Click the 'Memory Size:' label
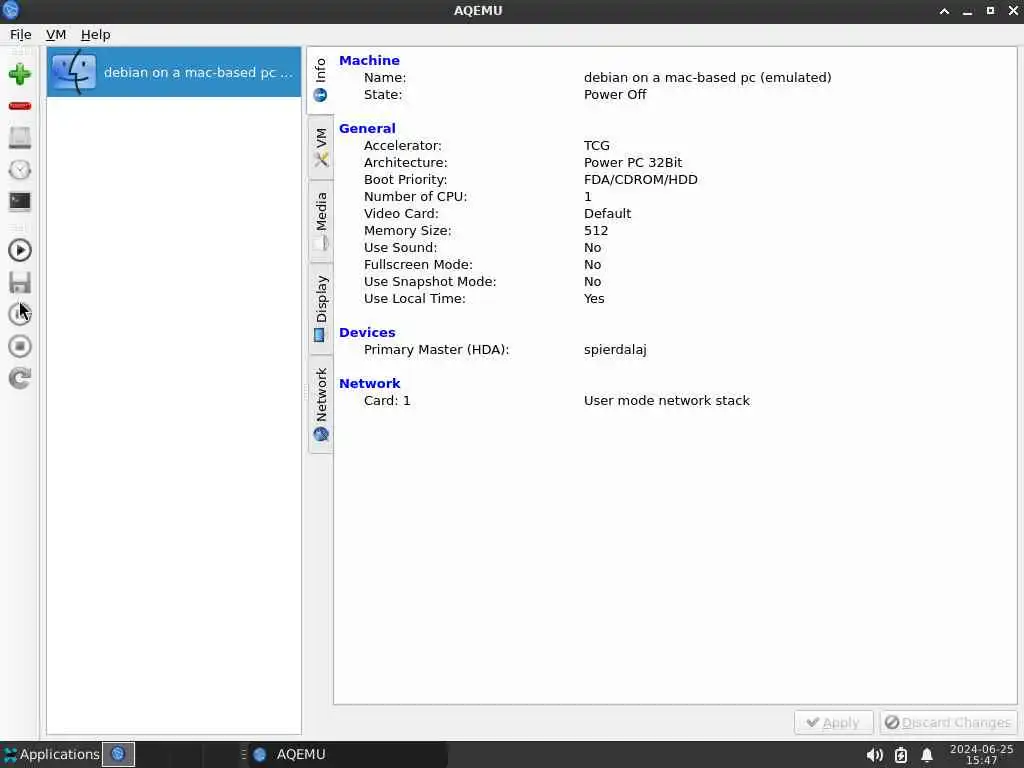 408,231
